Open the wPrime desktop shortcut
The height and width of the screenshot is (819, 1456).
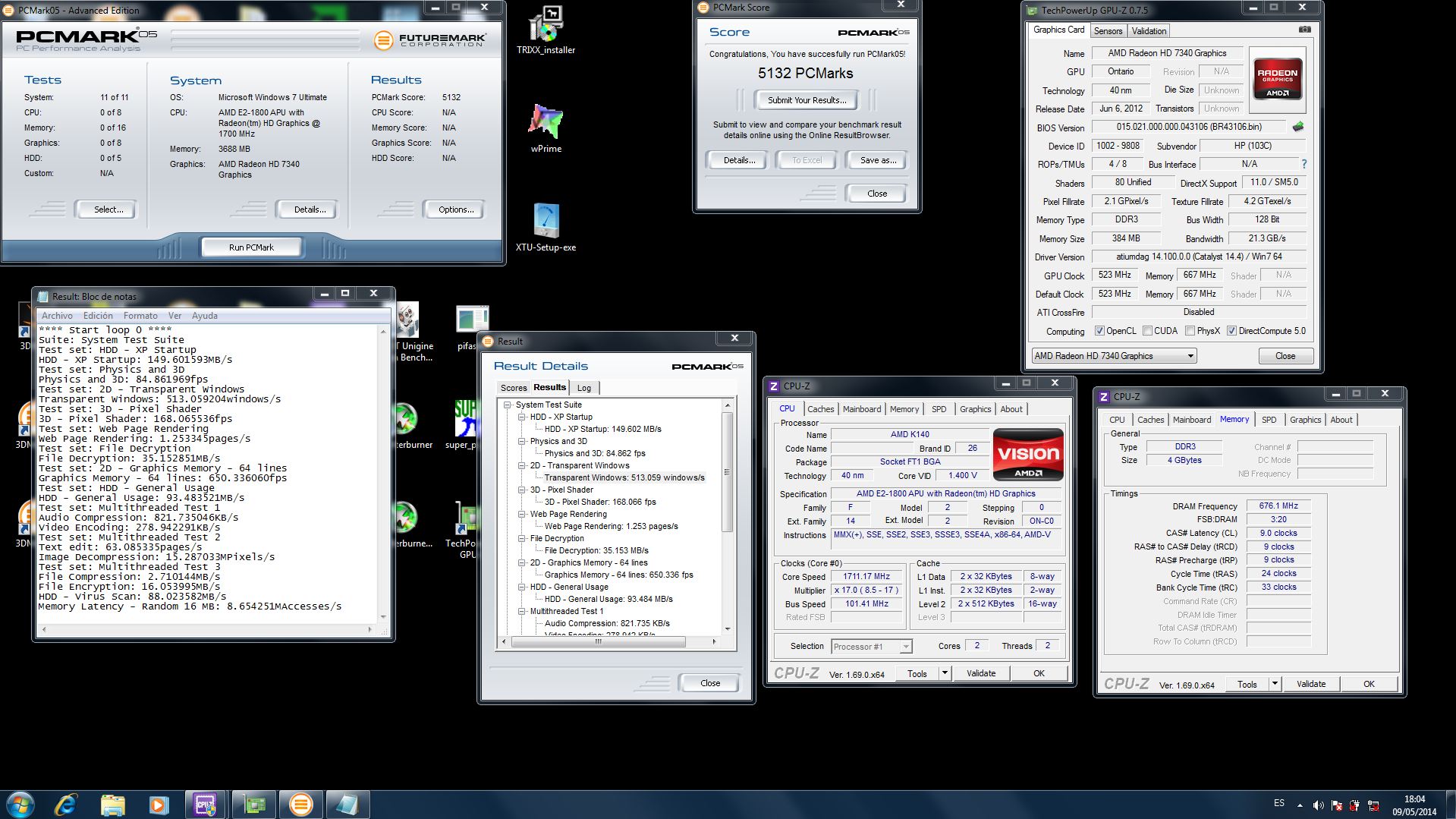click(x=546, y=128)
